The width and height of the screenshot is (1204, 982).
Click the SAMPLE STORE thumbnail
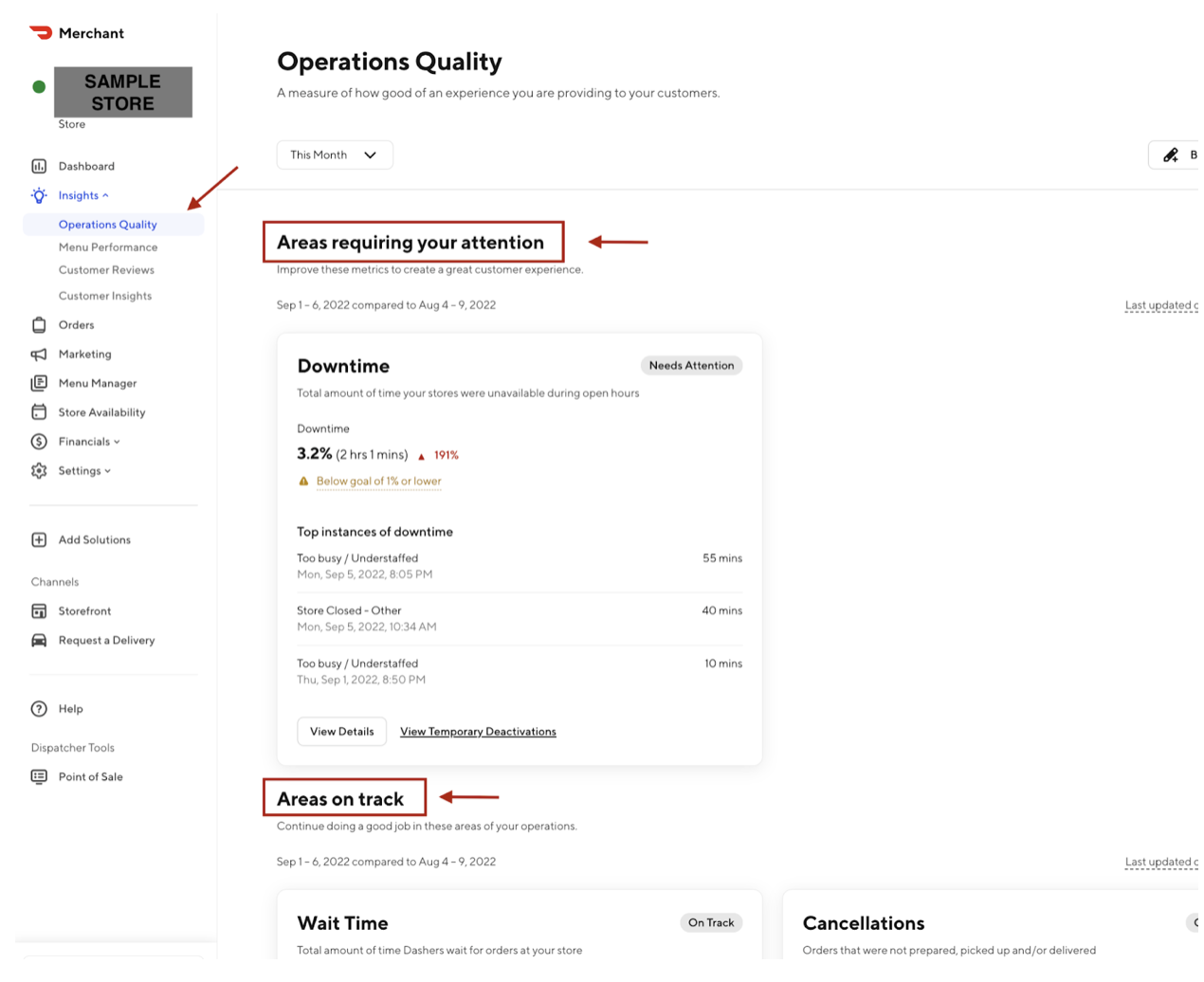click(122, 92)
